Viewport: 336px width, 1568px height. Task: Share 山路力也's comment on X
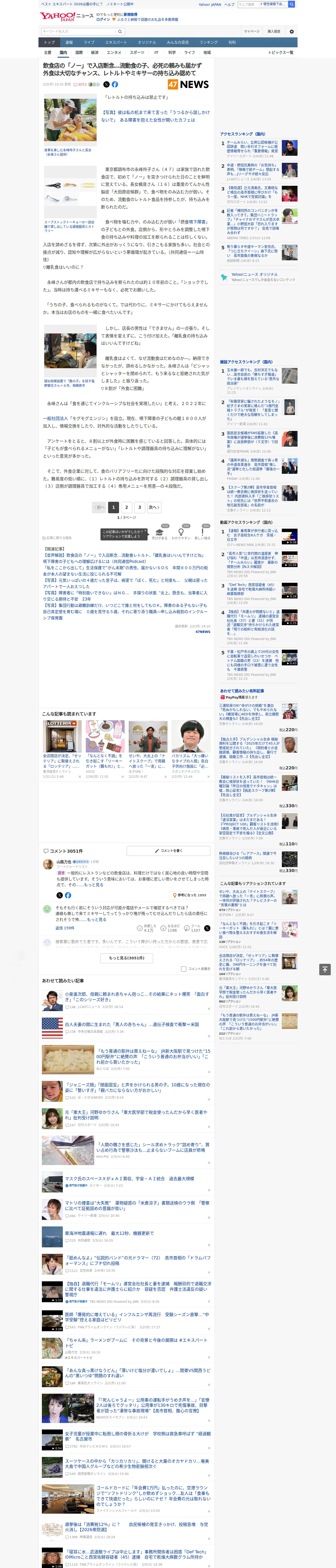(60, 895)
